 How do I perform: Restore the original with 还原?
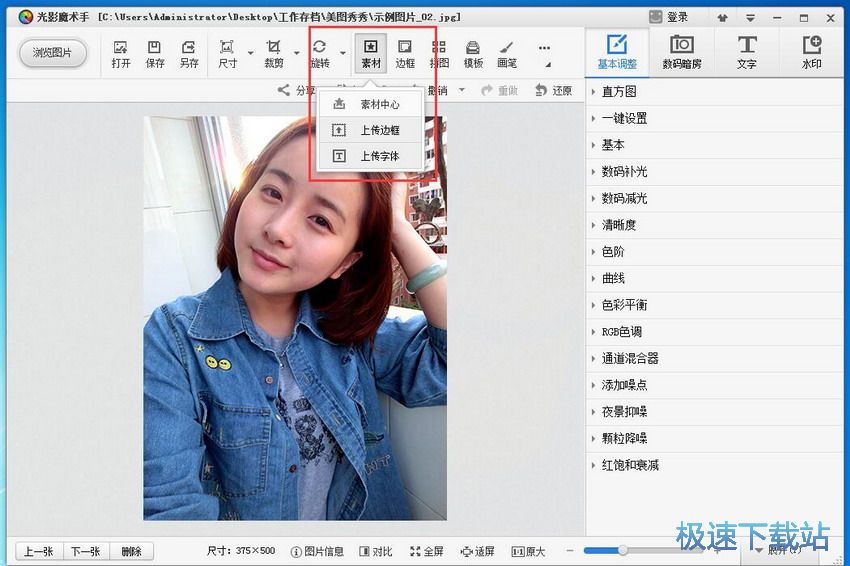click(x=553, y=91)
